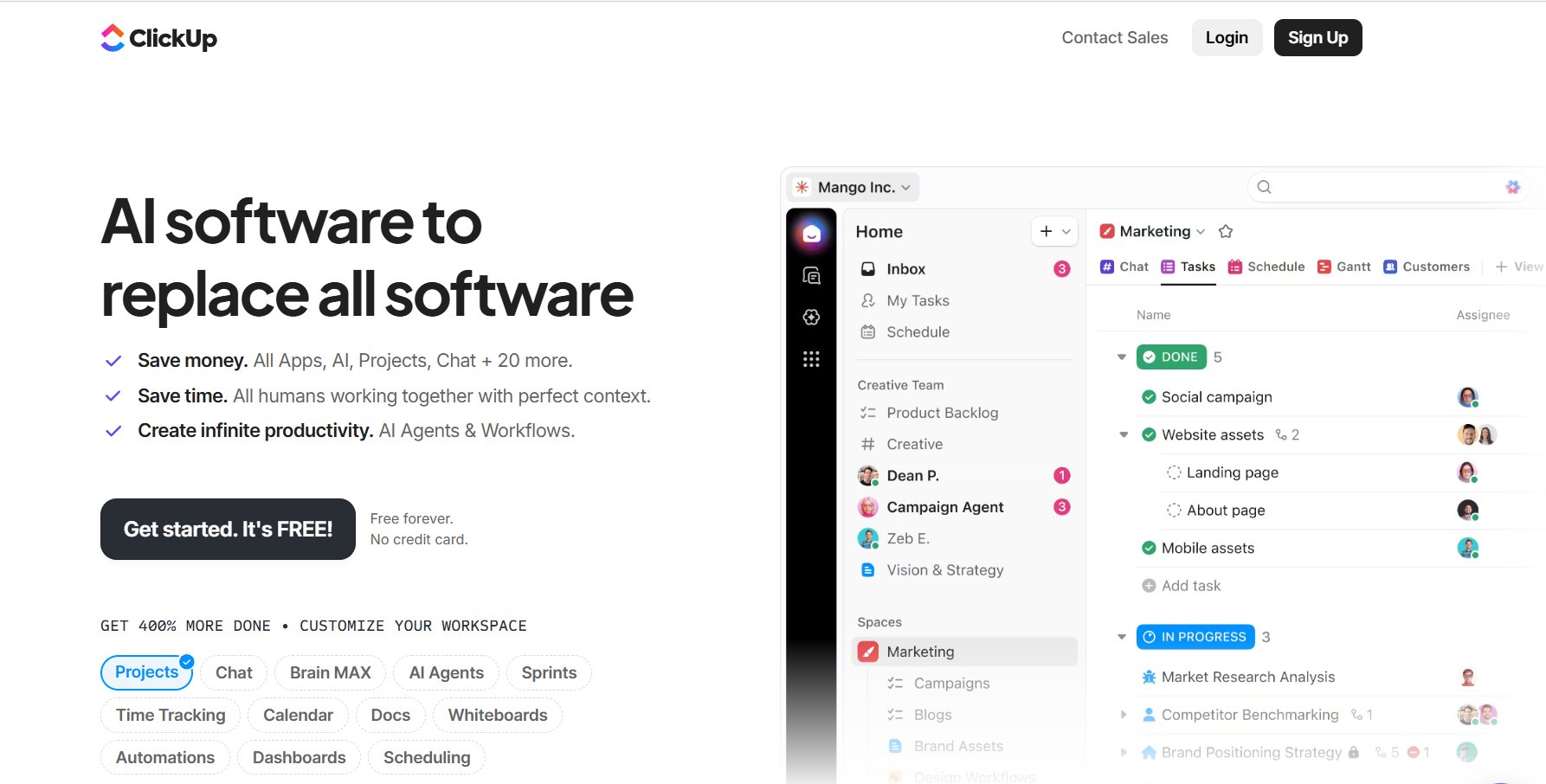1546x784 pixels.
Task: Open the app grid icon in dark sidebar
Action: (811, 359)
